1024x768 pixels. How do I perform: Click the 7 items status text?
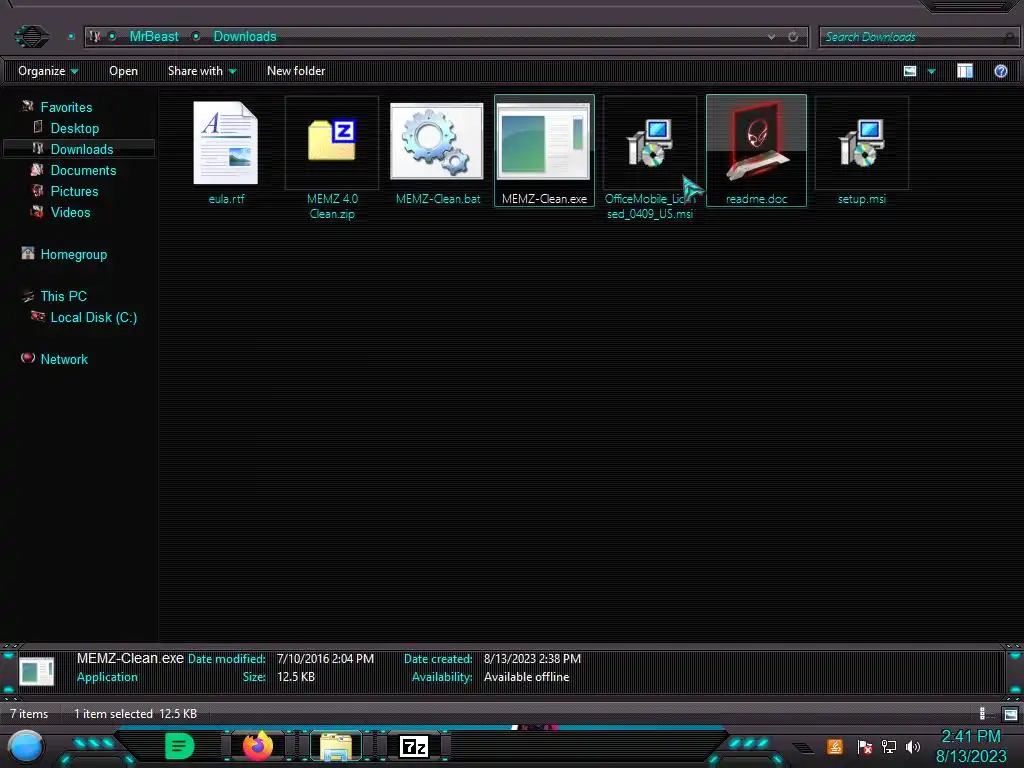coord(29,714)
